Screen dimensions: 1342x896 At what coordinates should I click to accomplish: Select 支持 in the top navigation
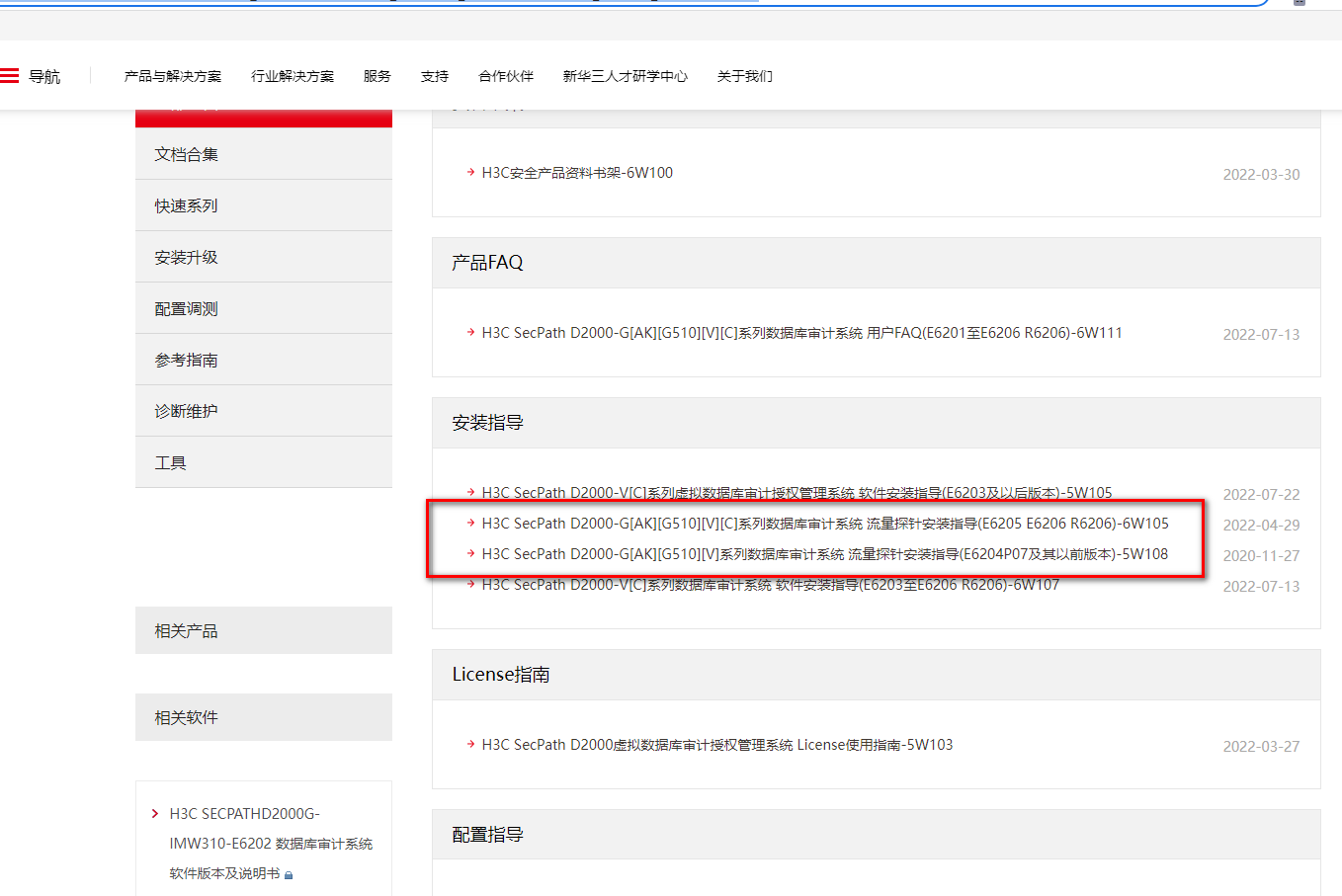435,76
